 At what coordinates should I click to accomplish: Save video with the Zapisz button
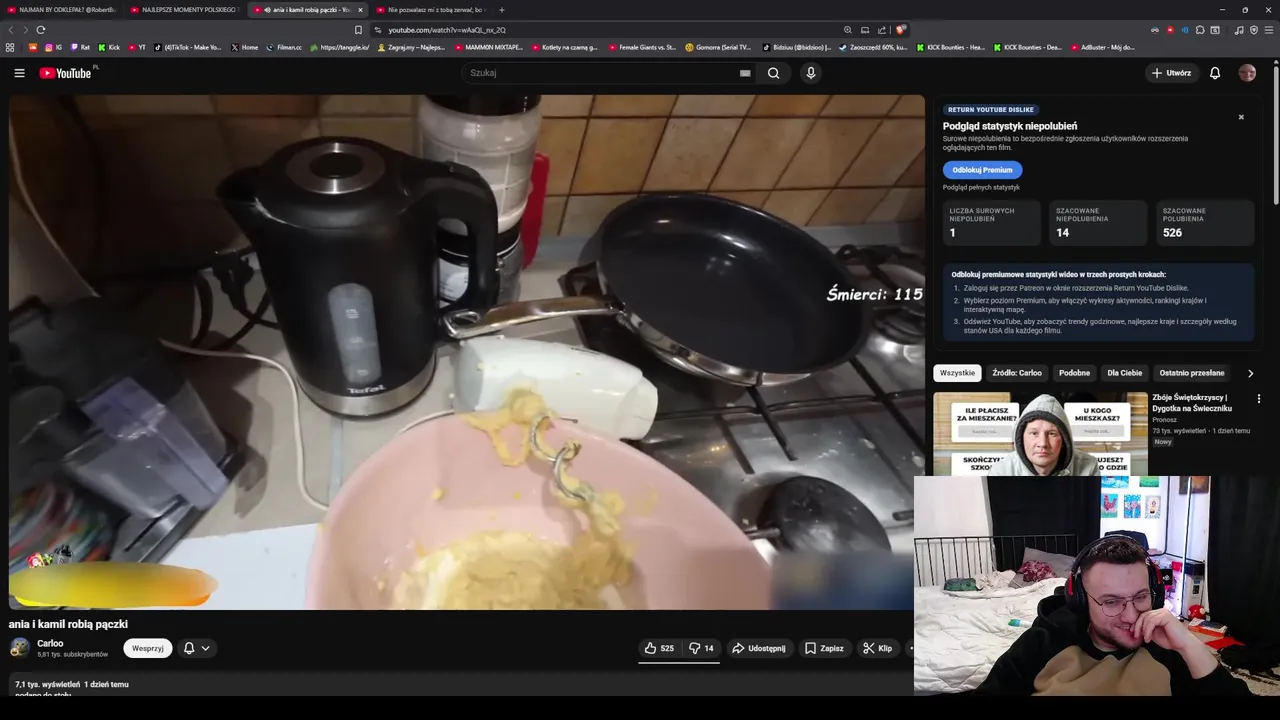click(x=824, y=648)
